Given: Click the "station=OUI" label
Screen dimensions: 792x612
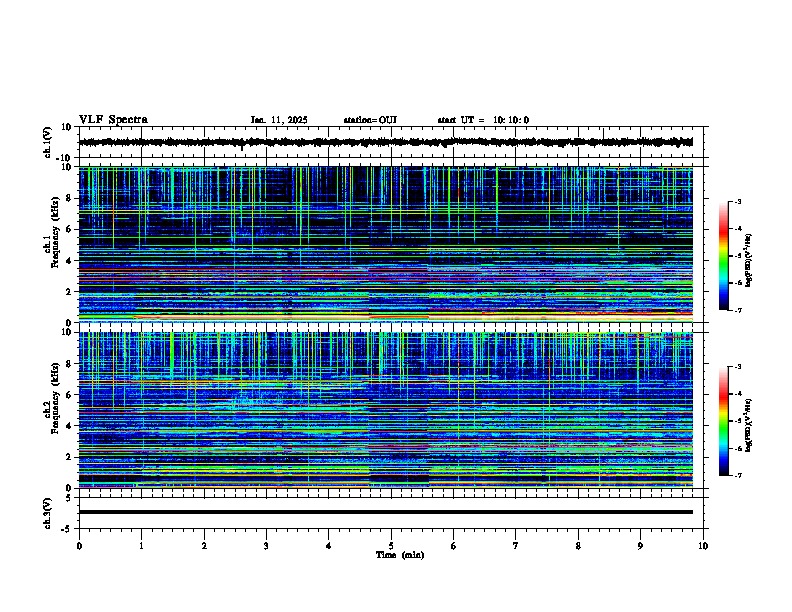Looking at the screenshot, I should pos(370,120).
